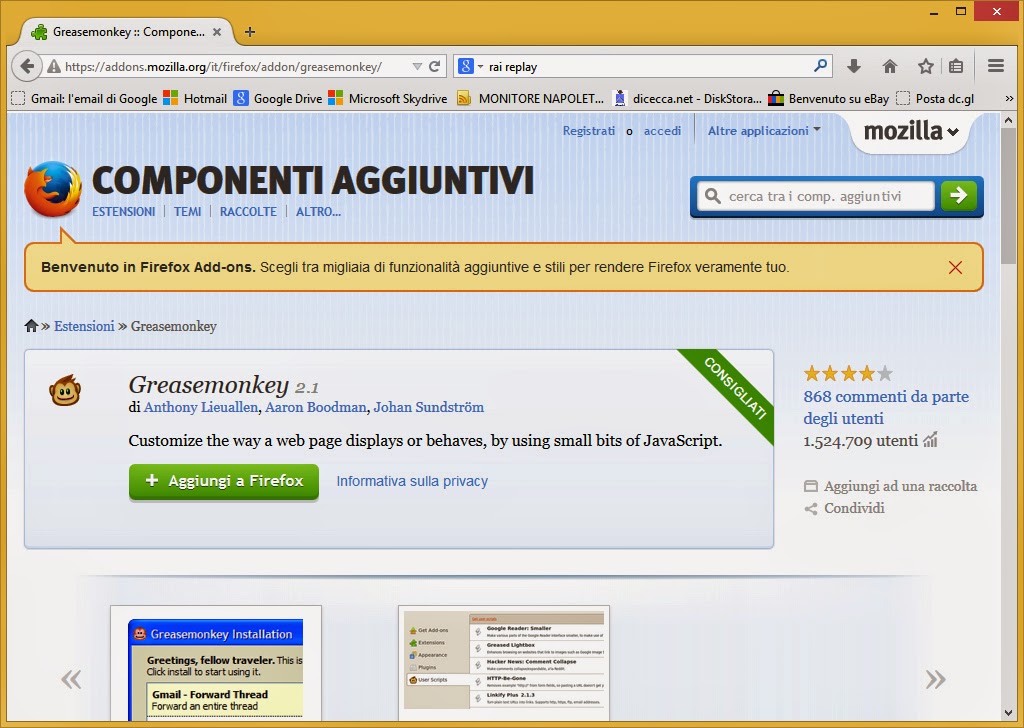Open author Johan Sundström's profile
This screenshot has height=728, width=1024.
tap(428, 407)
